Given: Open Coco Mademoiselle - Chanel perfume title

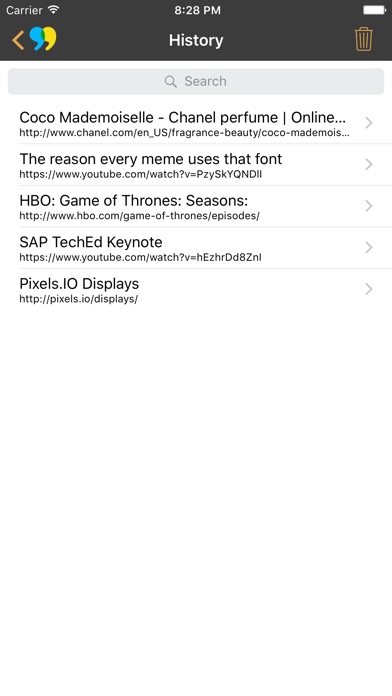Looking at the screenshot, I should click(x=182, y=118).
